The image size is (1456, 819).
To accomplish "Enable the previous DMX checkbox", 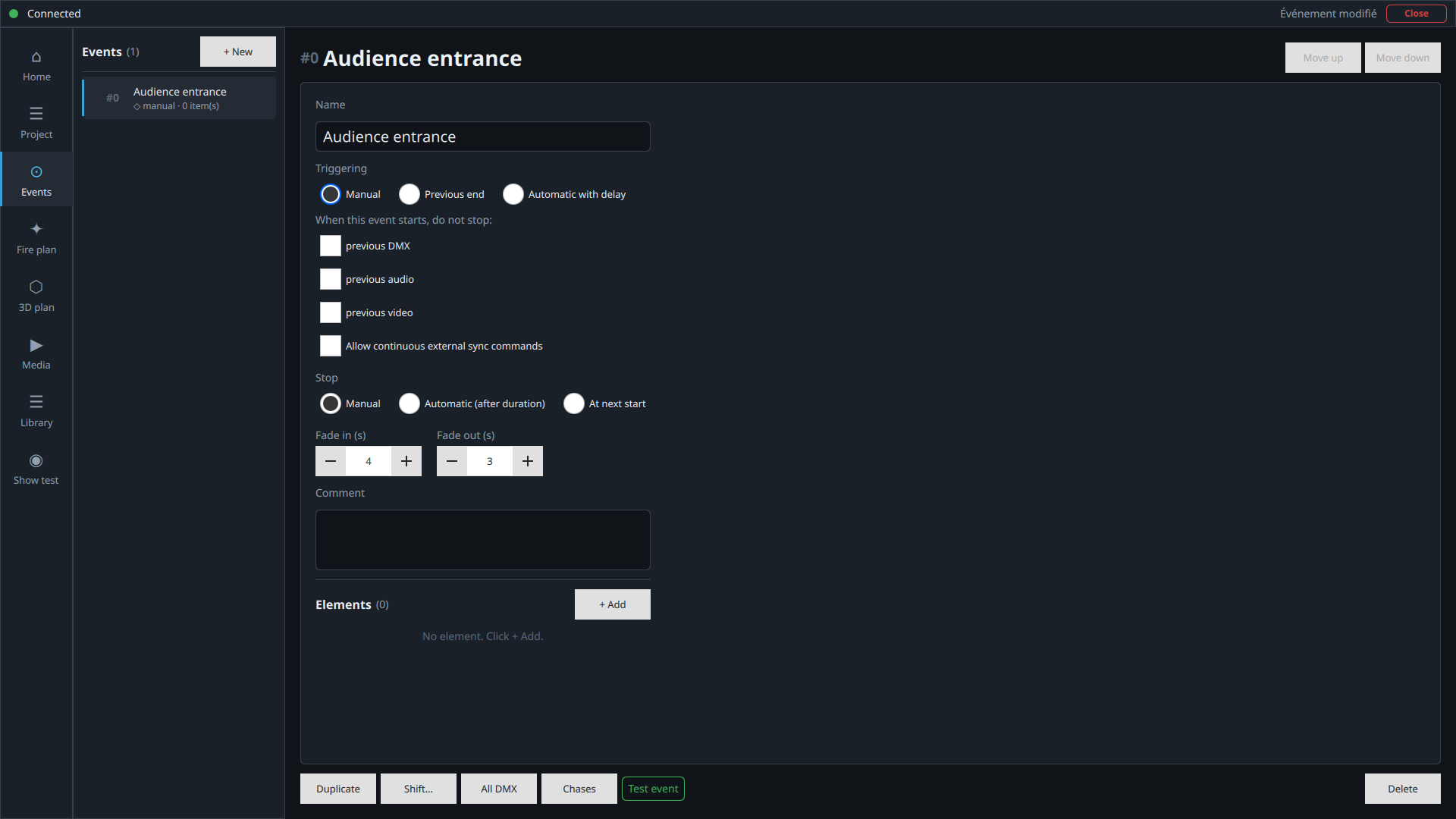I will point(331,246).
